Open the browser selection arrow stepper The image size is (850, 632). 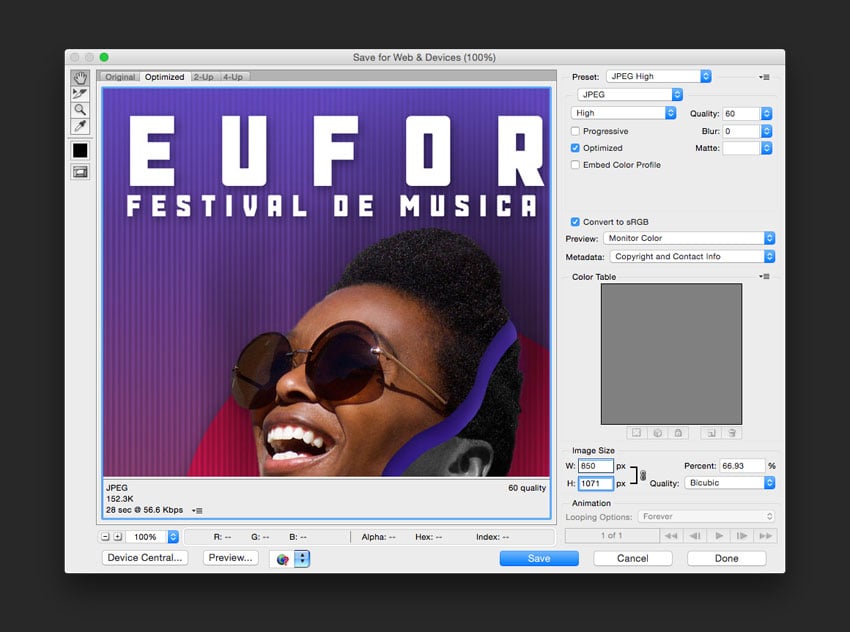(302, 559)
